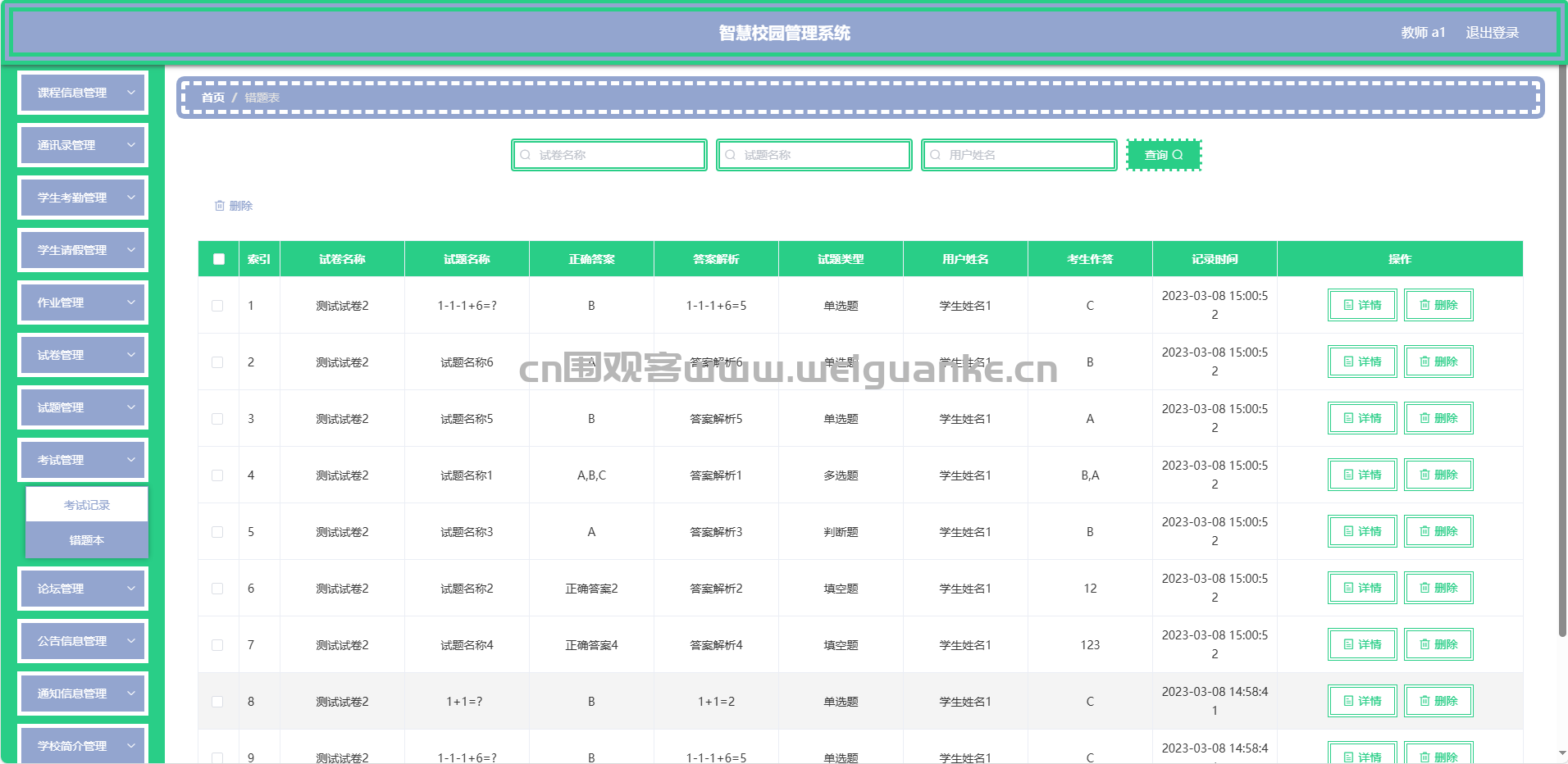Click the 查询 search button
The height and width of the screenshot is (764, 1568).
[1164, 155]
